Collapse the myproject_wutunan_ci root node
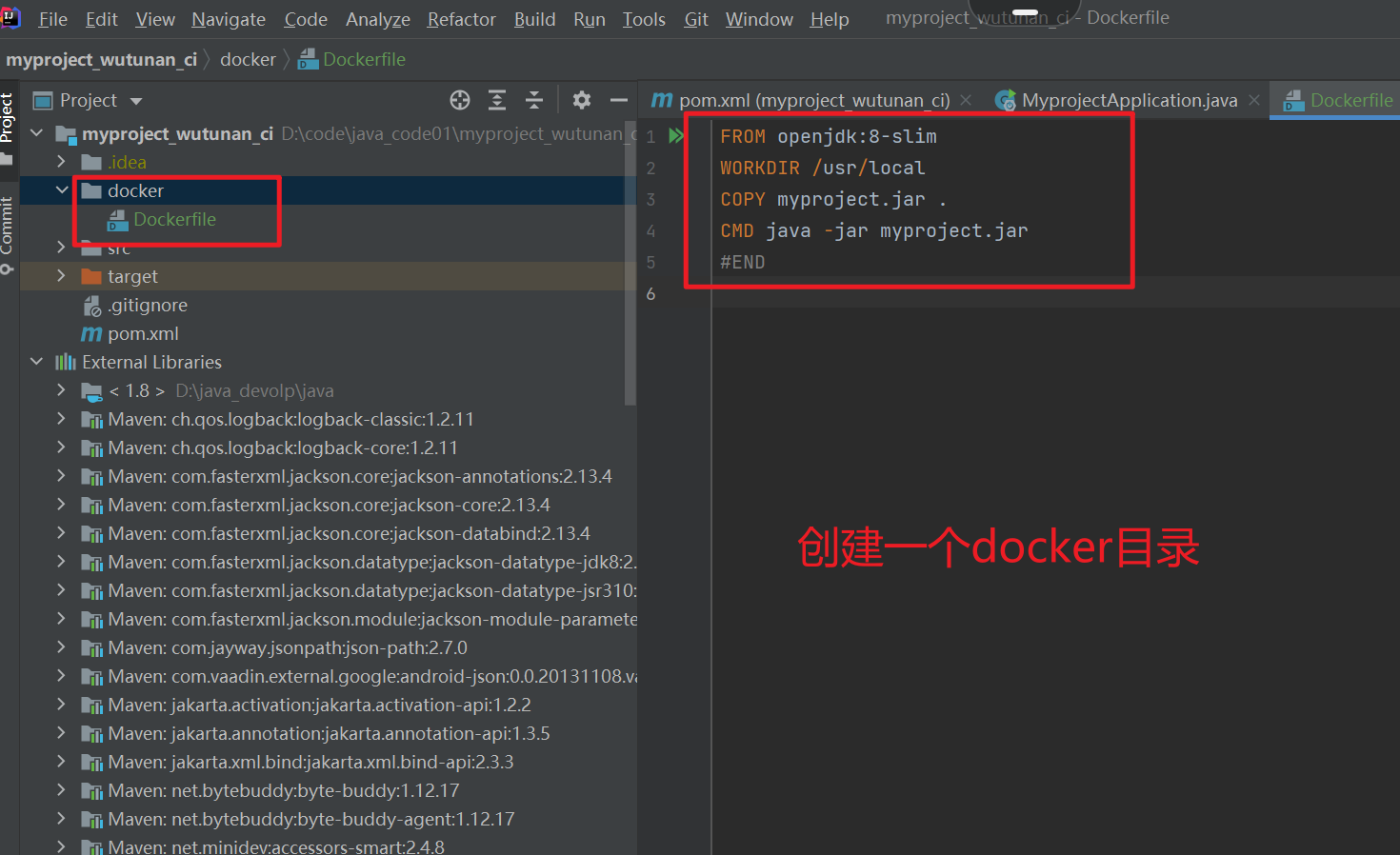 (x=37, y=133)
